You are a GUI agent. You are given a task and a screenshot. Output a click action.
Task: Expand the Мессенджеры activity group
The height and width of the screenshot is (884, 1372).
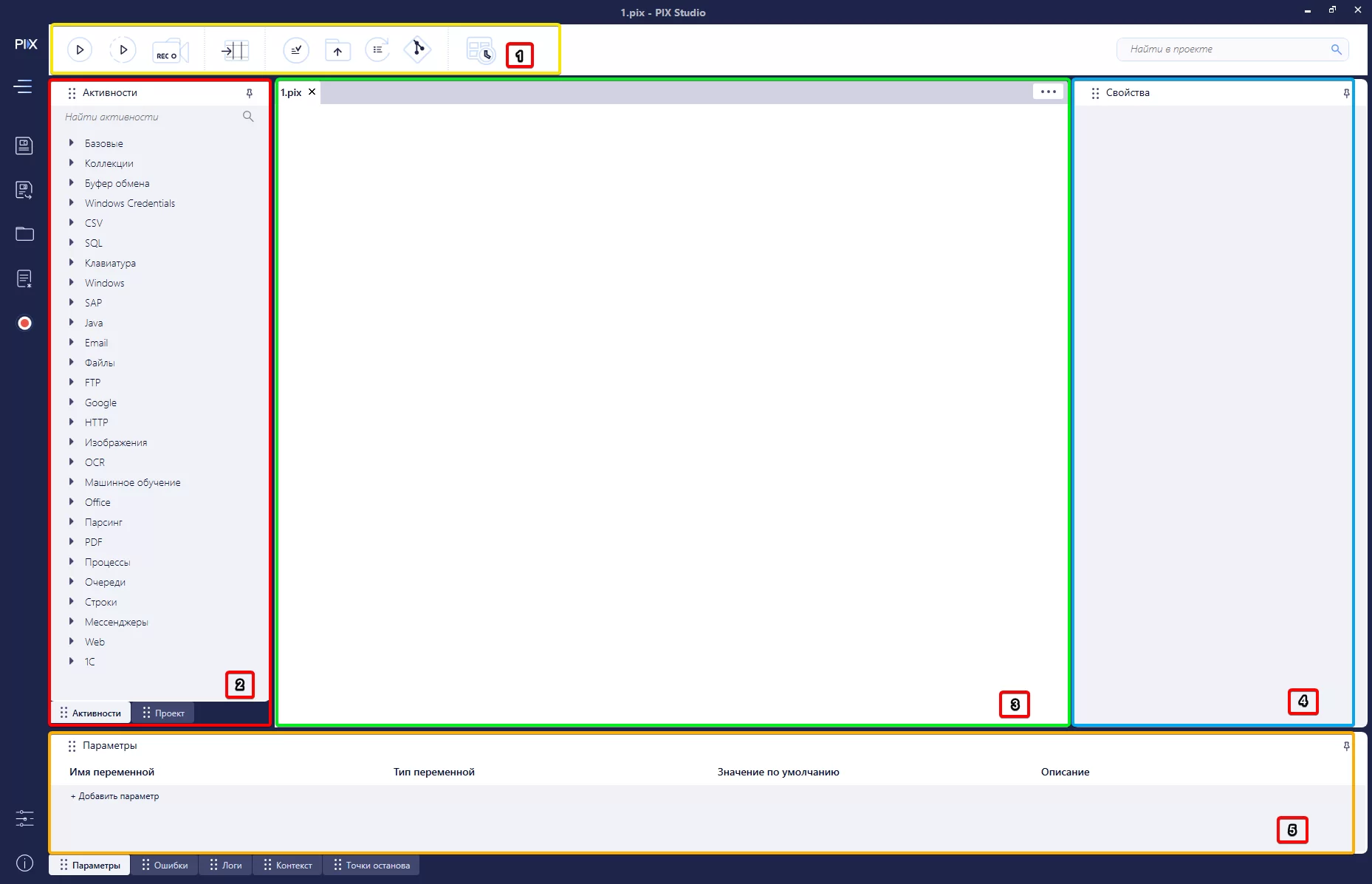(72, 621)
